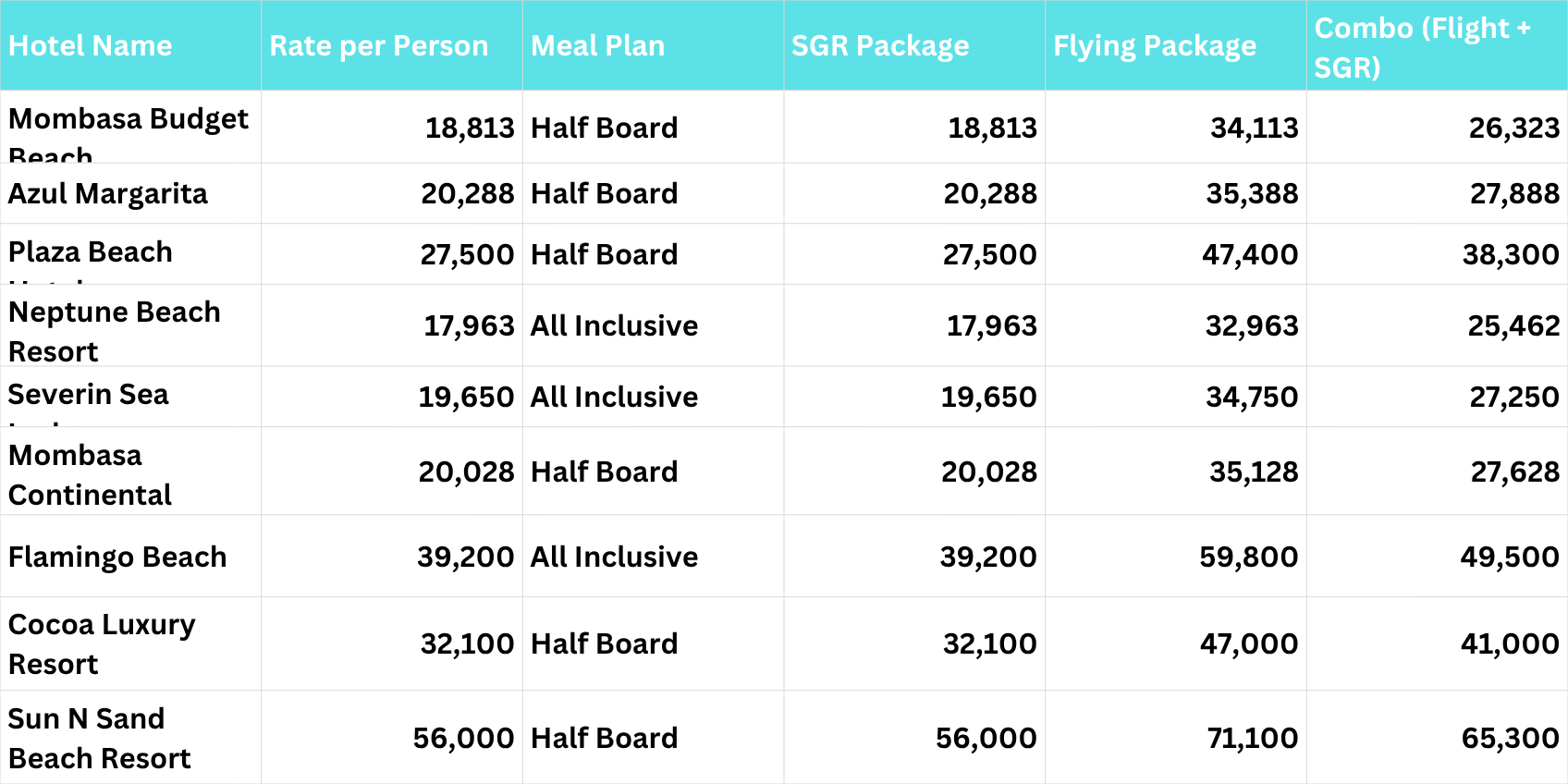Click Plaza Beach rate cell 27,500

pyautogui.click(x=467, y=255)
